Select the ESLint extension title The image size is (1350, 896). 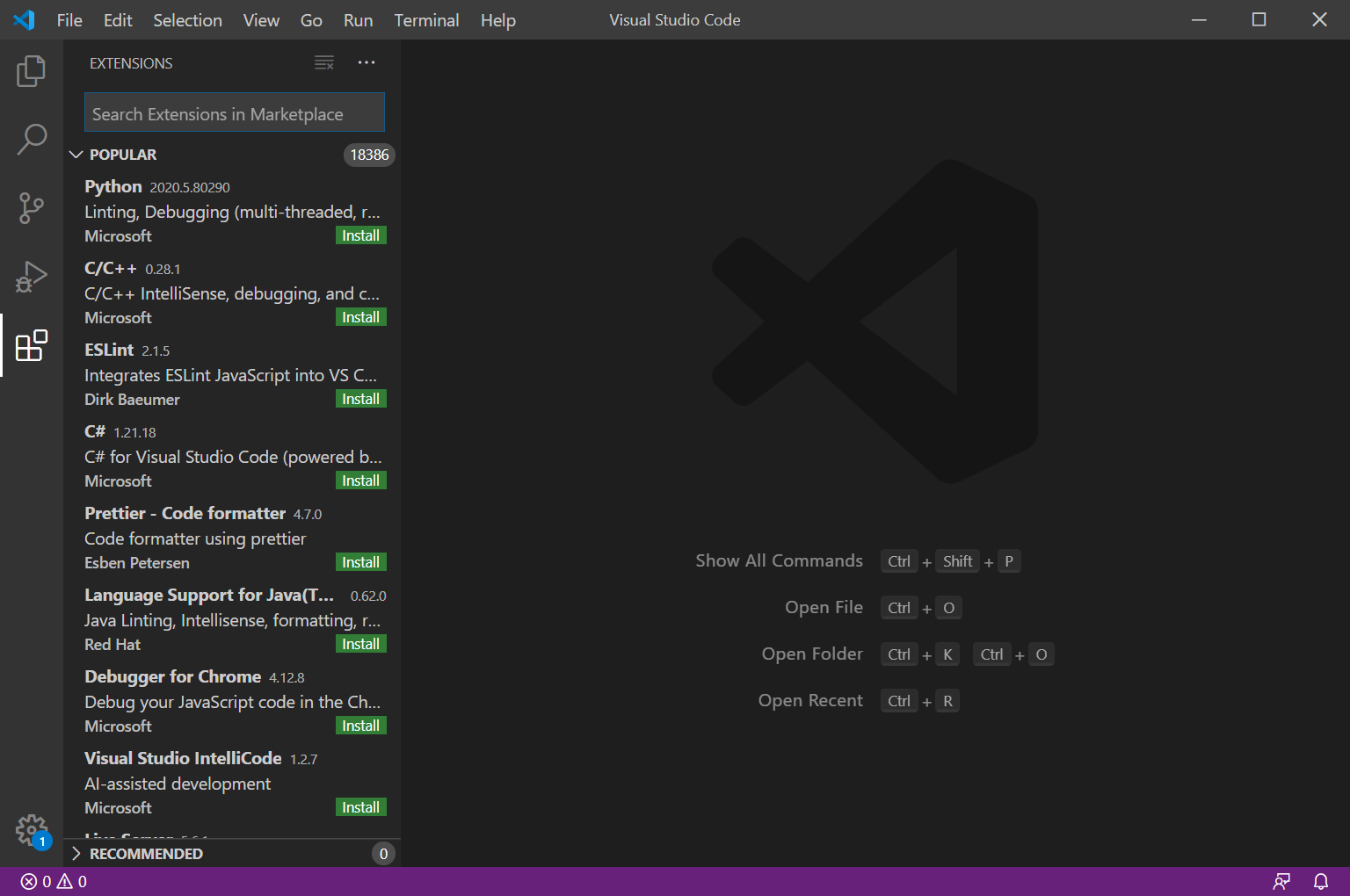(109, 350)
